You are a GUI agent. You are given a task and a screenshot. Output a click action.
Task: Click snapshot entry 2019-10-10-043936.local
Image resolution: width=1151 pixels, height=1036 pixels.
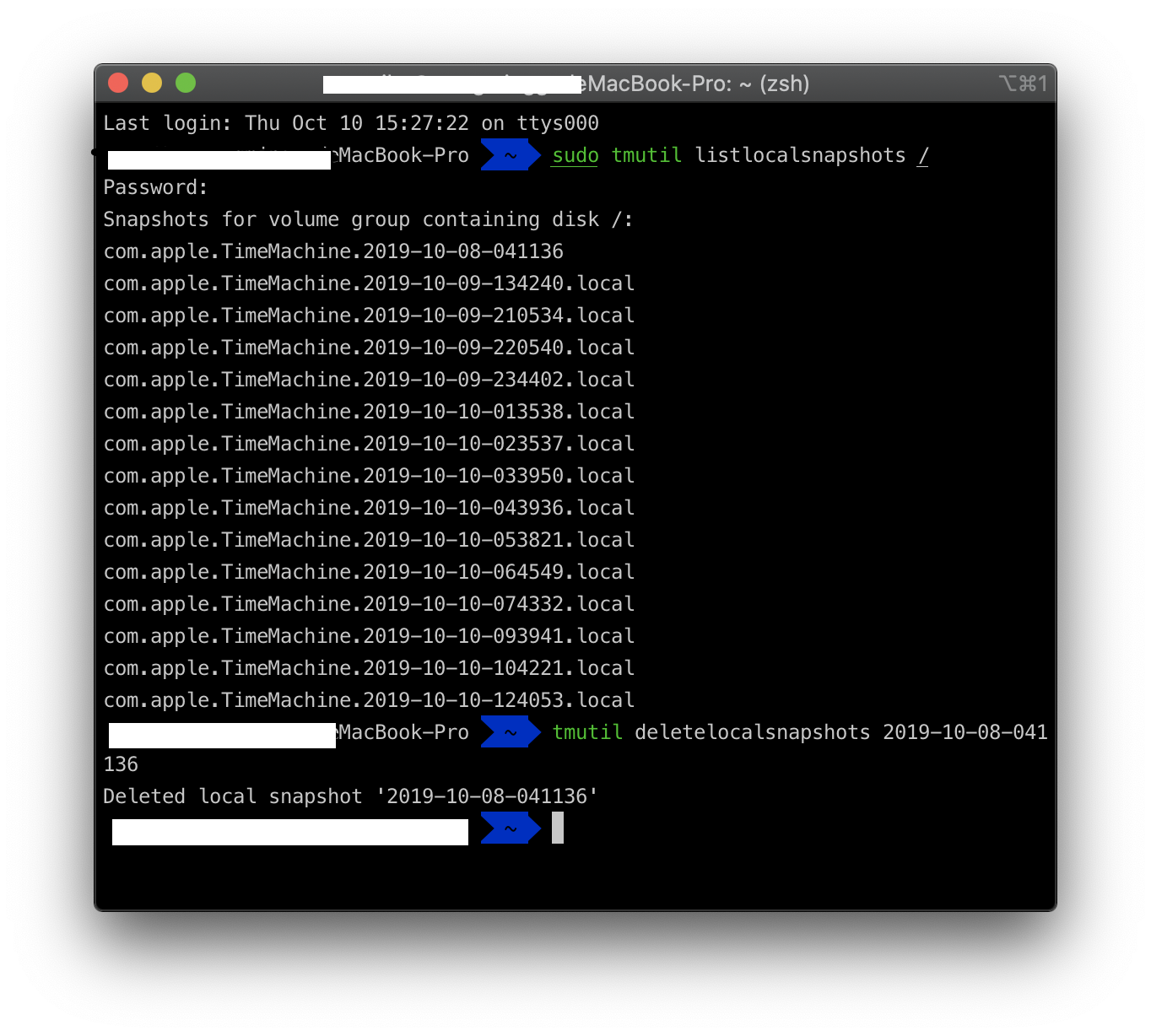tap(369, 508)
